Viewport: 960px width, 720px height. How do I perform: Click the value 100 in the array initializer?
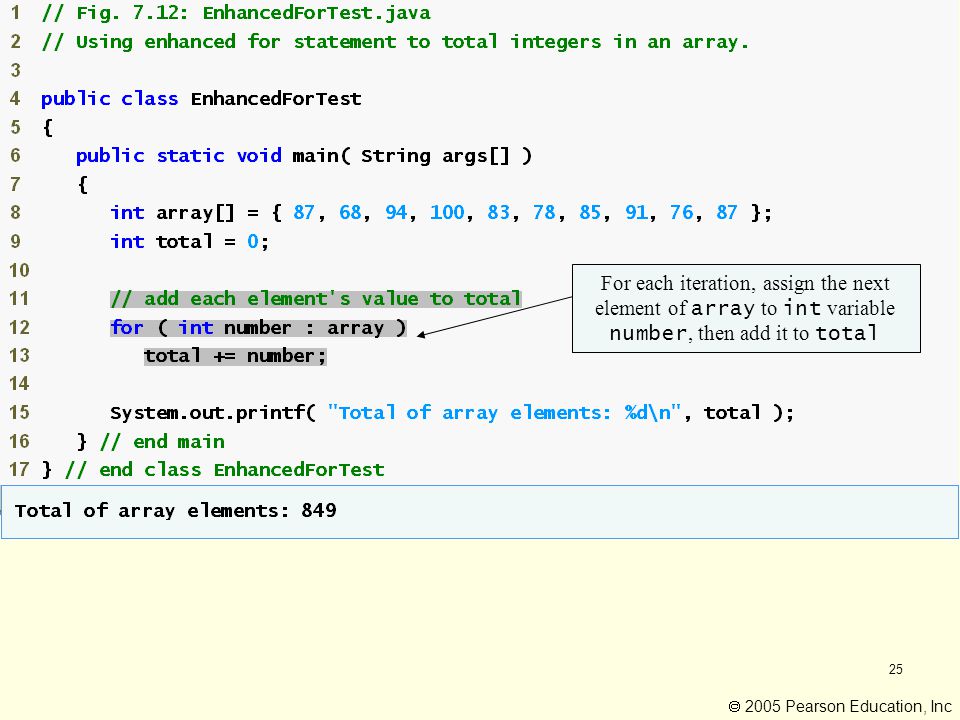point(447,212)
